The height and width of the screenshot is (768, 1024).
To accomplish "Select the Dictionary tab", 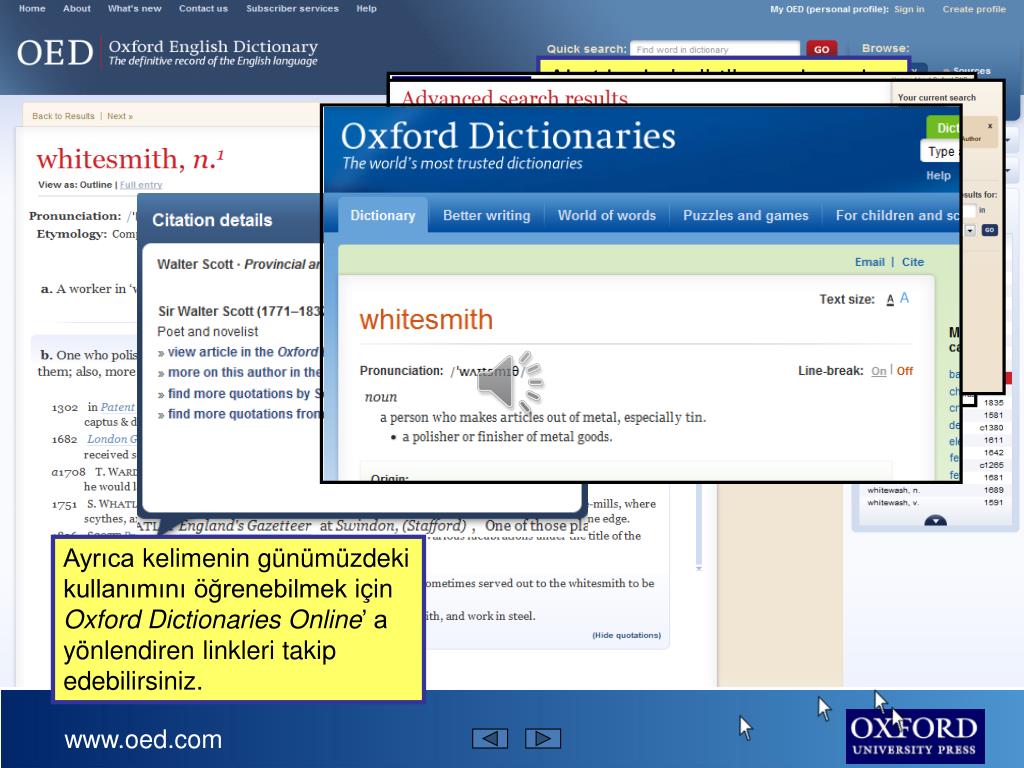I will (383, 216).
